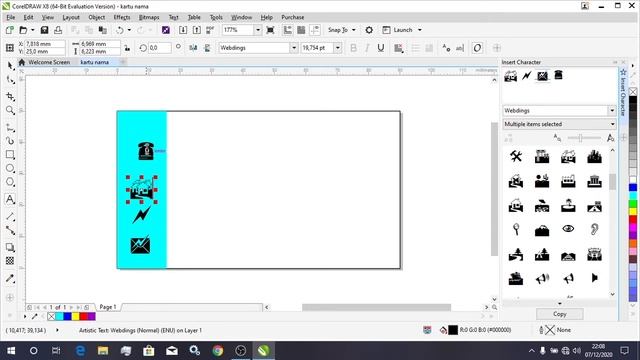This screenshot has width=640, height=360.
Task: Select the Freehand tool
Action: click(x=10, y=128)
